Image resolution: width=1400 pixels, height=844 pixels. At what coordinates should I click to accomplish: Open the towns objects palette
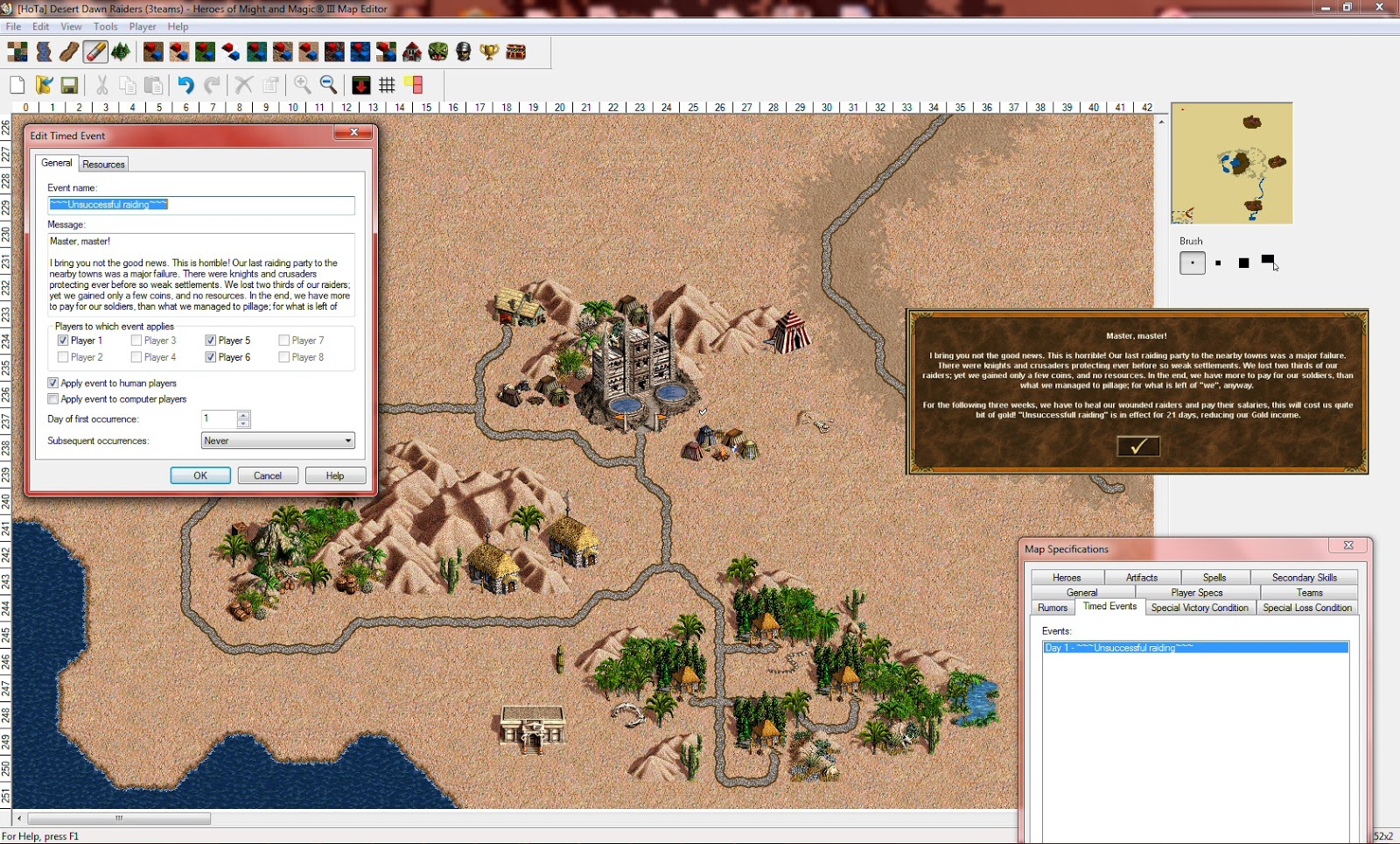(412, 53)
